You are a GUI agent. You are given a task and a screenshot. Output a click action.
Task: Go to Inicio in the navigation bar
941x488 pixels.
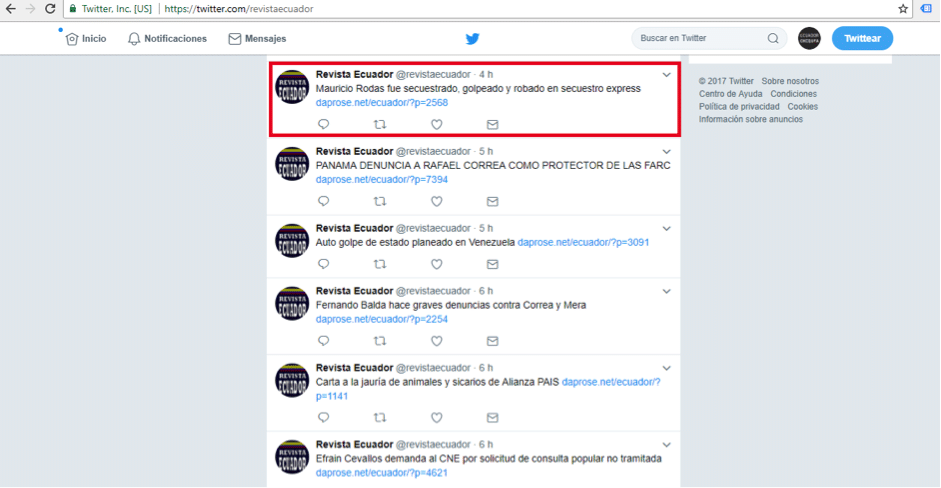click(86, 39)
